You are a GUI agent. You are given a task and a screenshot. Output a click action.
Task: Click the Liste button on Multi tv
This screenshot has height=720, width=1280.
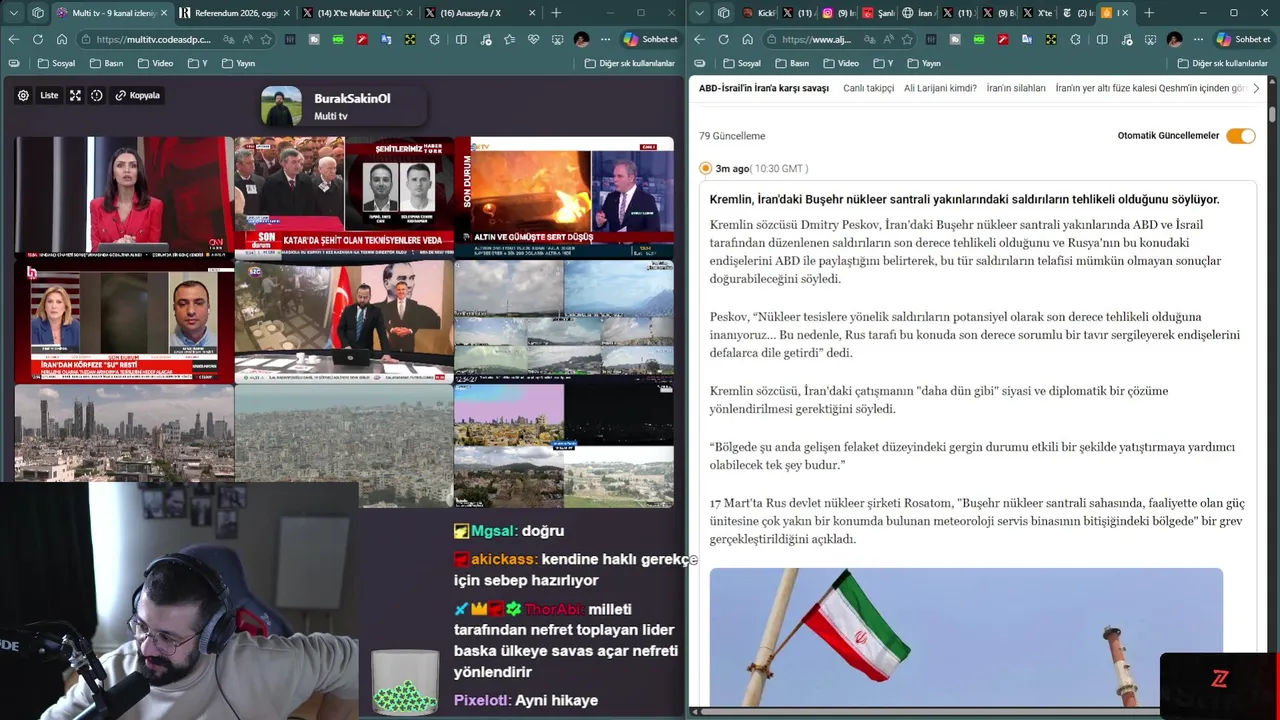(49, 96)
